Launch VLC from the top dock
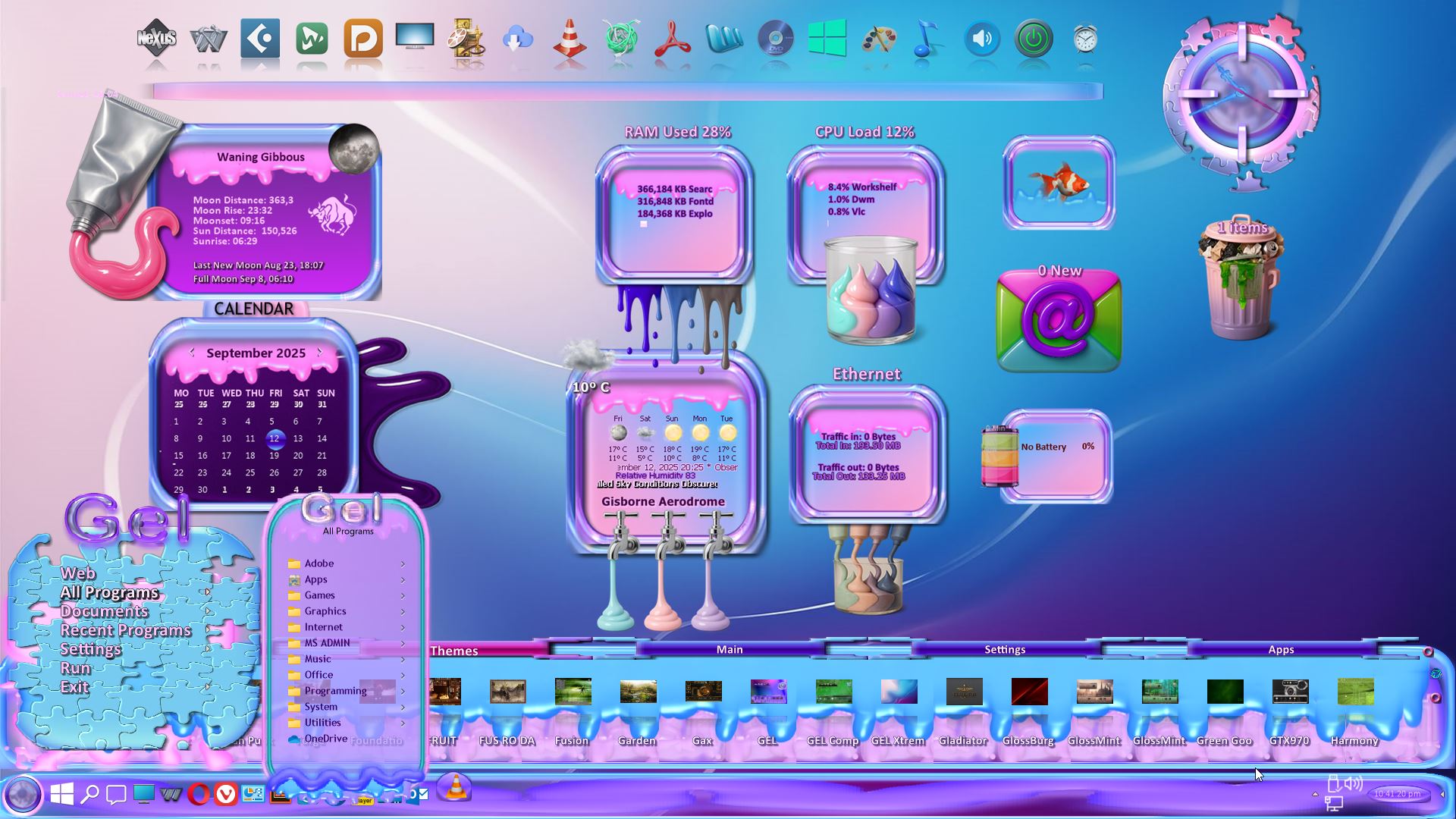Image resolution: width=1456 pixels, height=819 pixels. click(x=570, y=38)
